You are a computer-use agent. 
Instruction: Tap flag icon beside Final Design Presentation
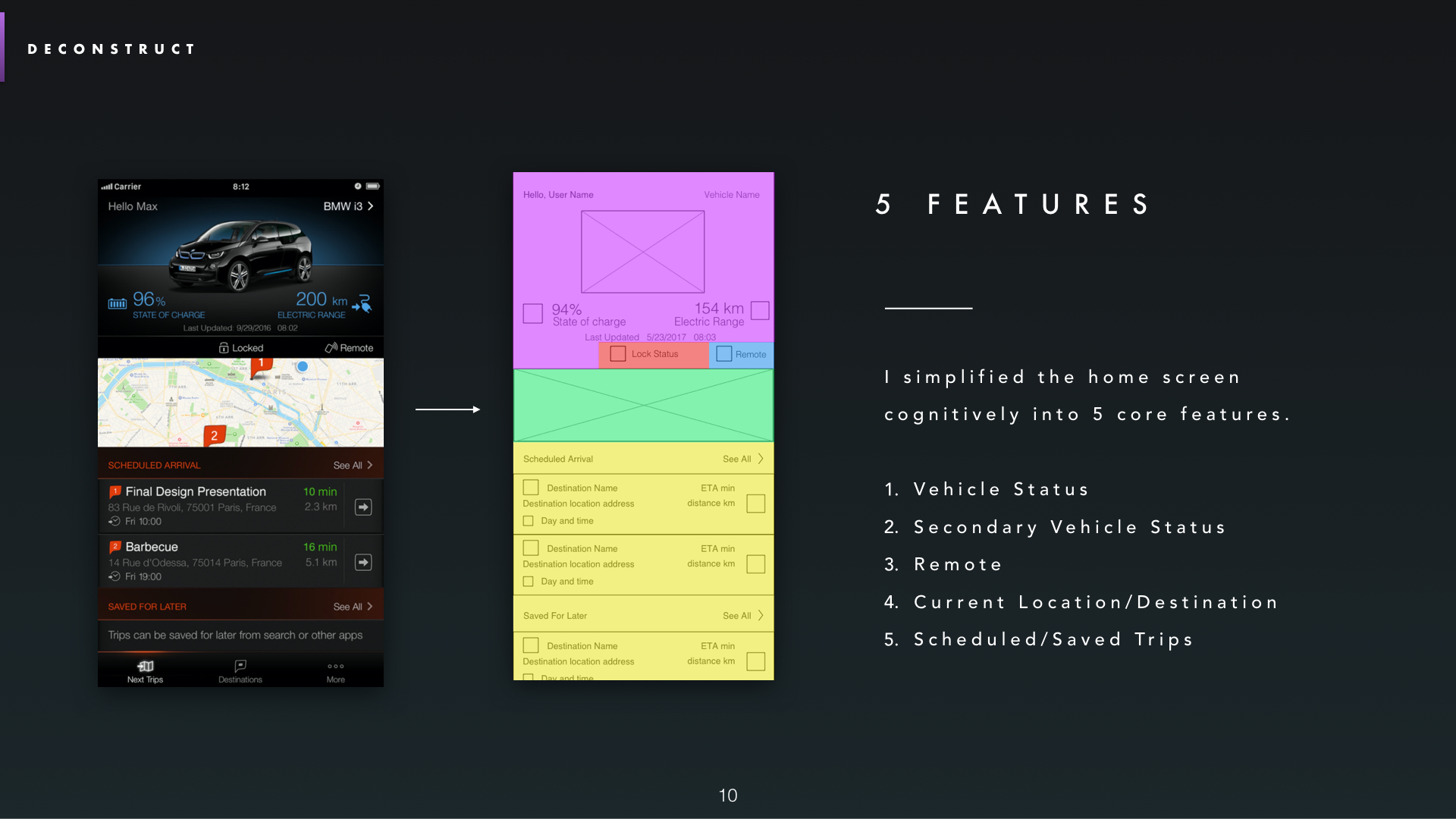pos(115,491)
